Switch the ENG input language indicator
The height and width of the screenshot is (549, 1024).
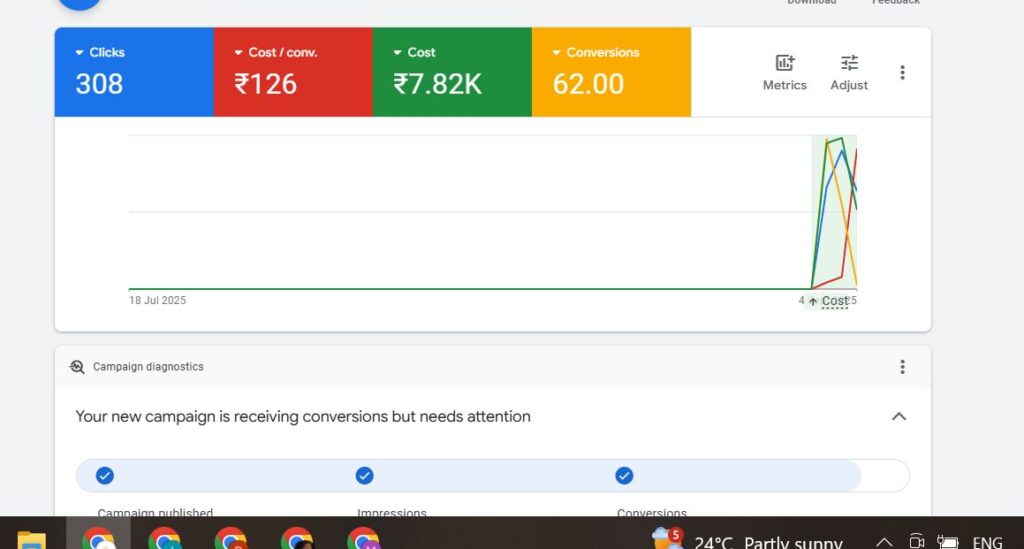point(987,542)
